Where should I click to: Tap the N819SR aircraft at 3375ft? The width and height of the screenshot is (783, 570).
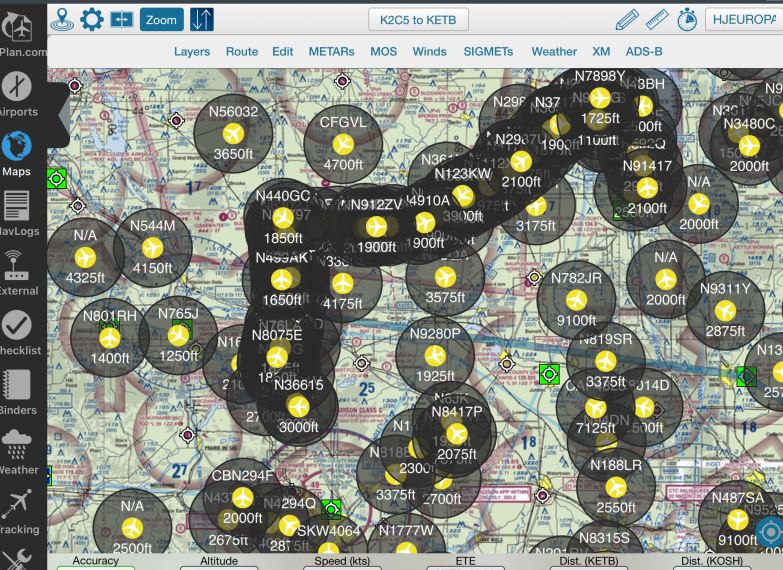[605, 361]
